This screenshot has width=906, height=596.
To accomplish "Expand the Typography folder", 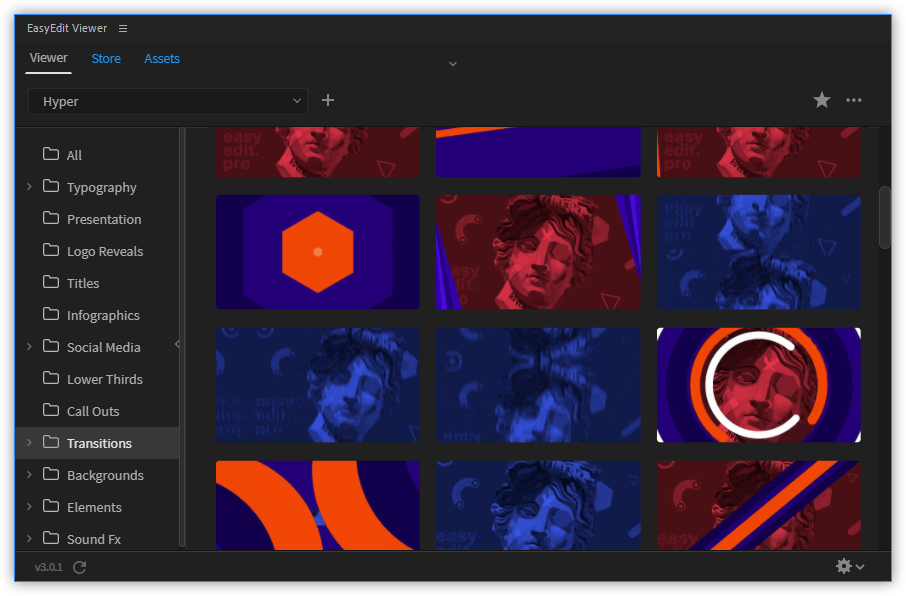I will coord(29,186).
